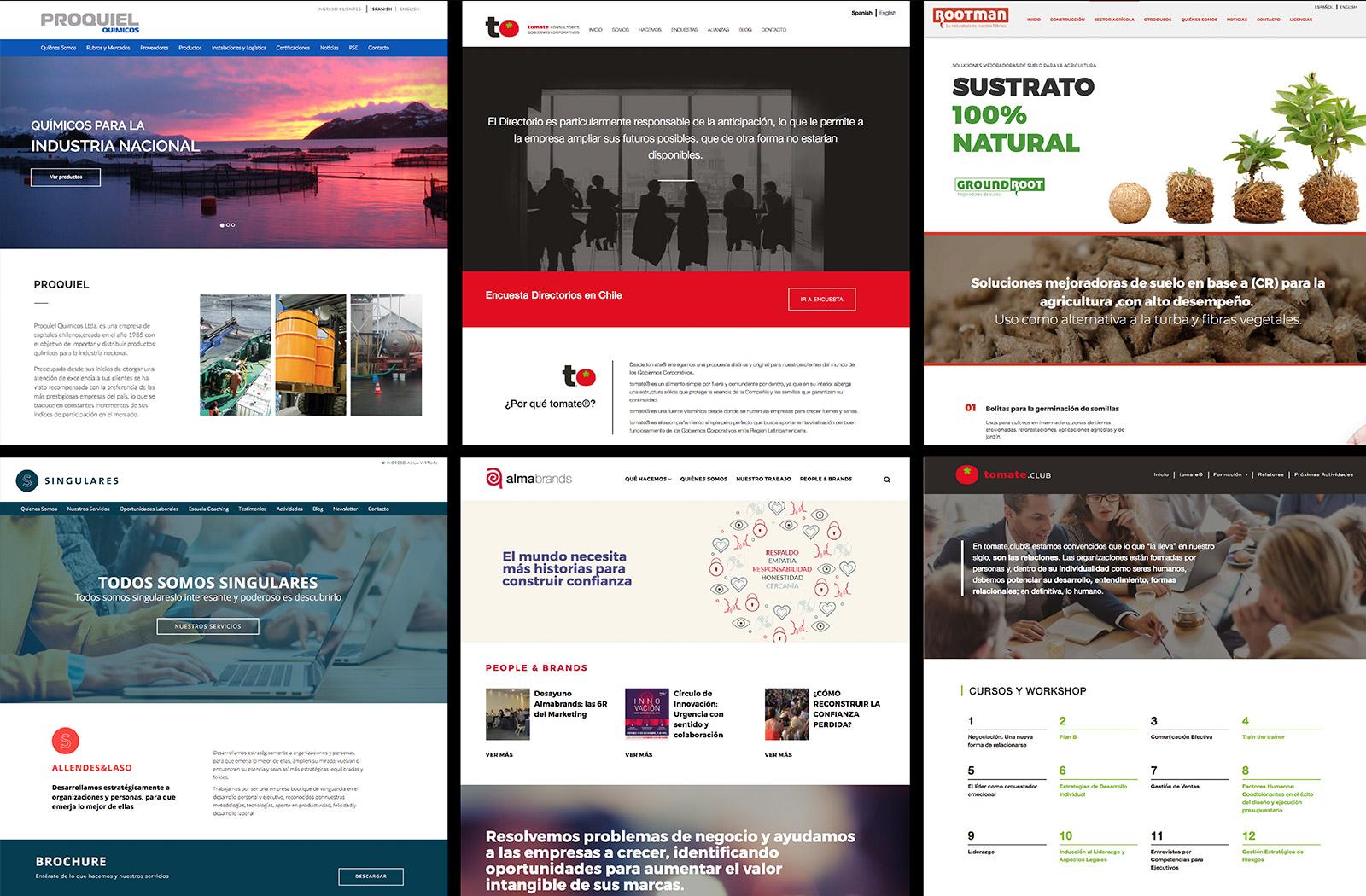Open Productos in Proquiel menu
Viewport: 1366px width, 896px height.
(190, 48)
